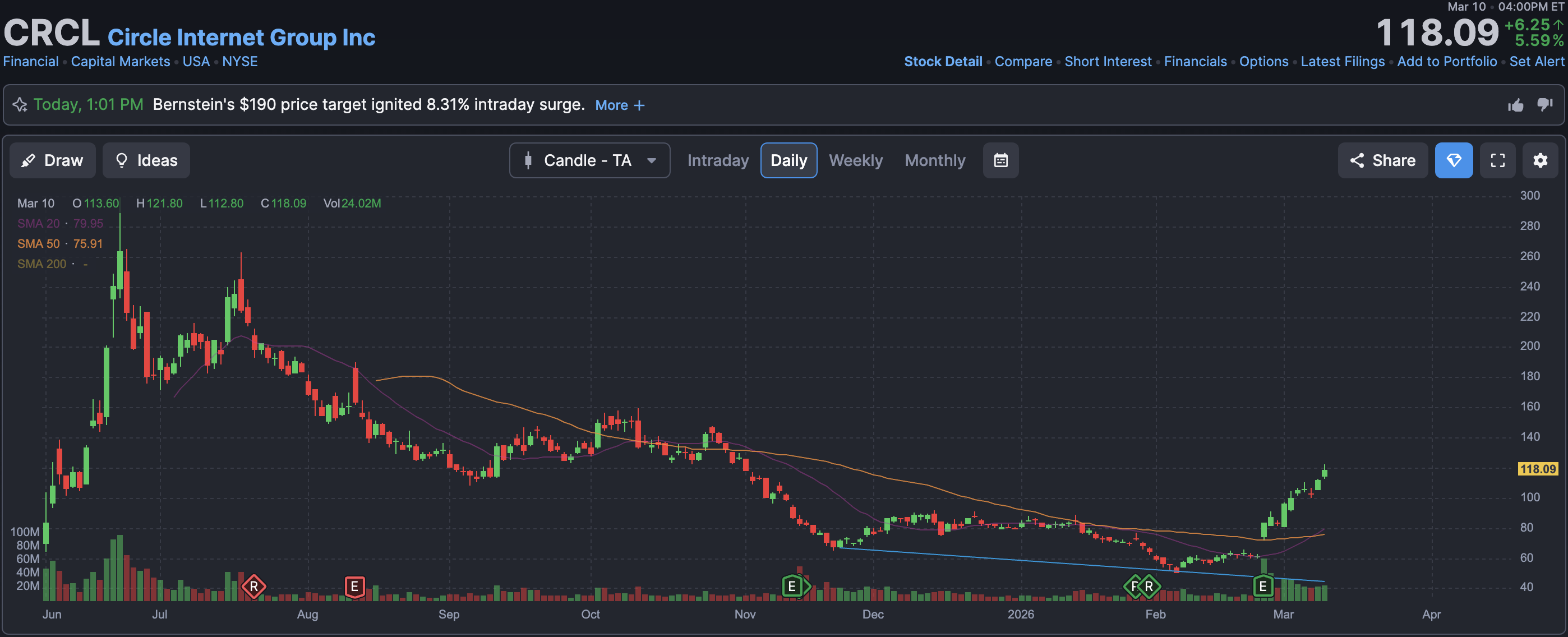The height and width of the screenshot is (637, 1568).
Task: Select the Weekly timeframe
Action: (x=855, y=160)
